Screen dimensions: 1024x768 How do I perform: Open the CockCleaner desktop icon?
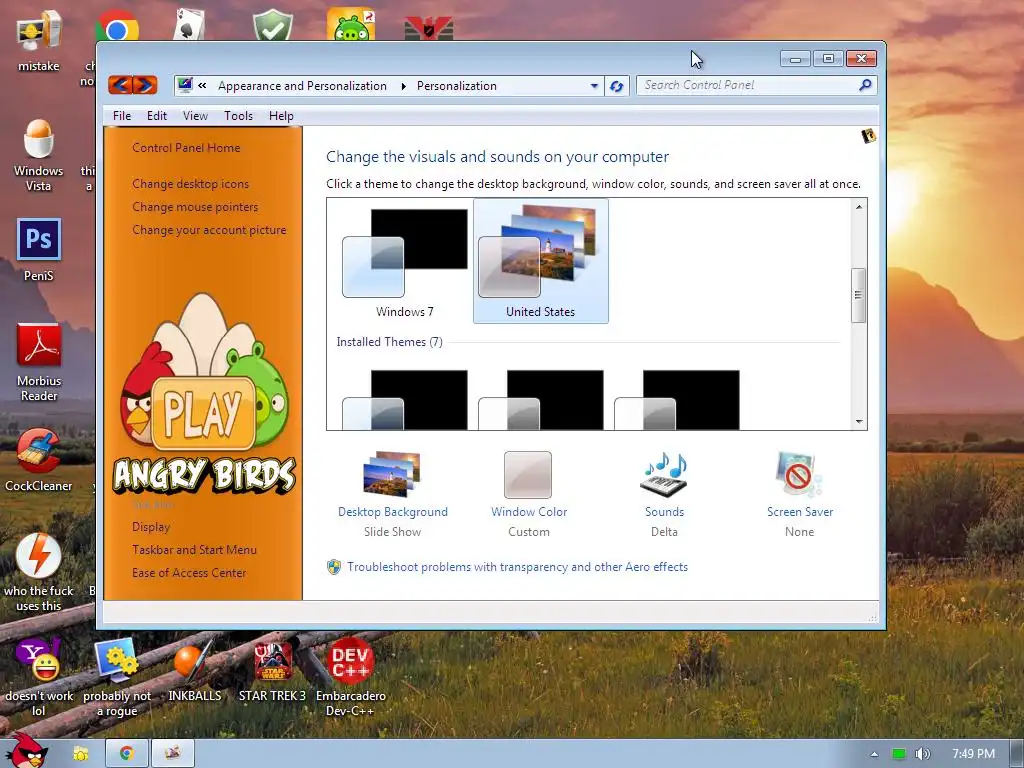pyautogui.click(x=39, y=460)
